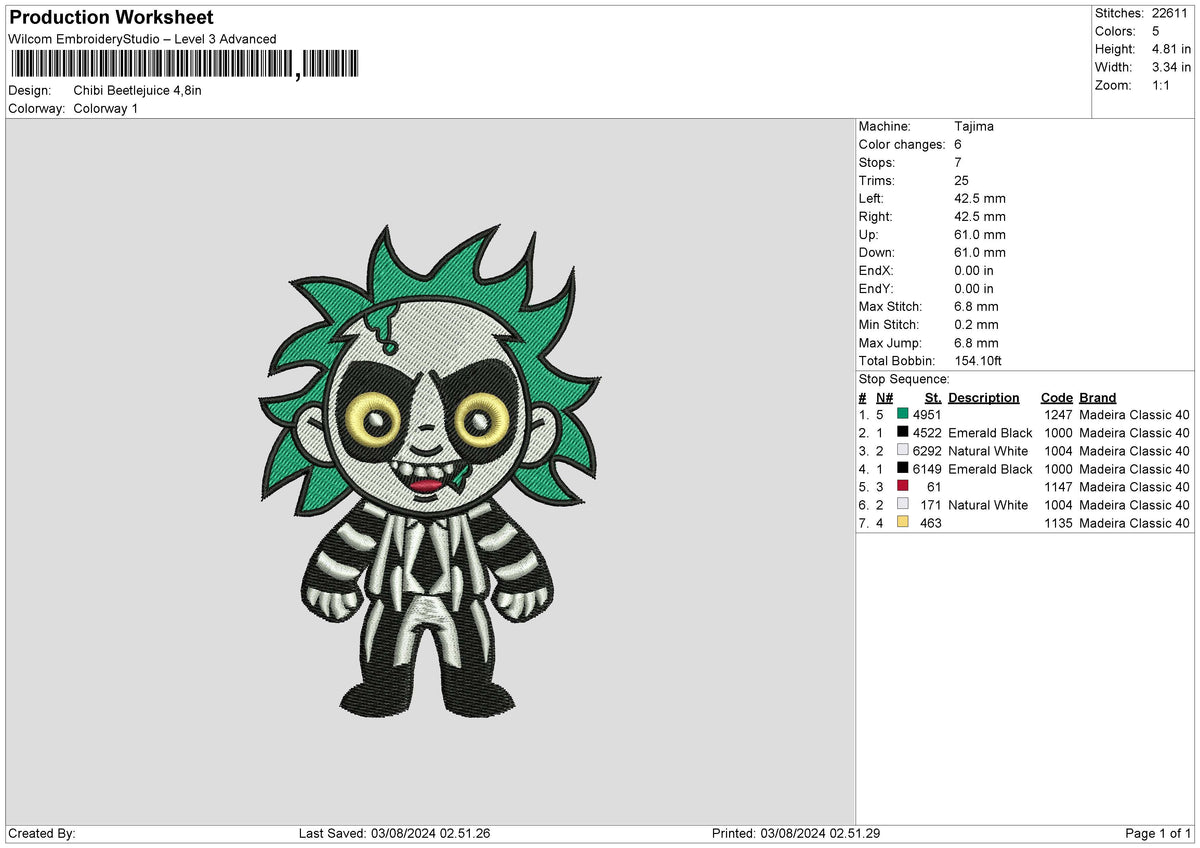Viewport: 1200px width, 848px height.
Task: Click the Production Worksheet title
Action: click(110, 17)
